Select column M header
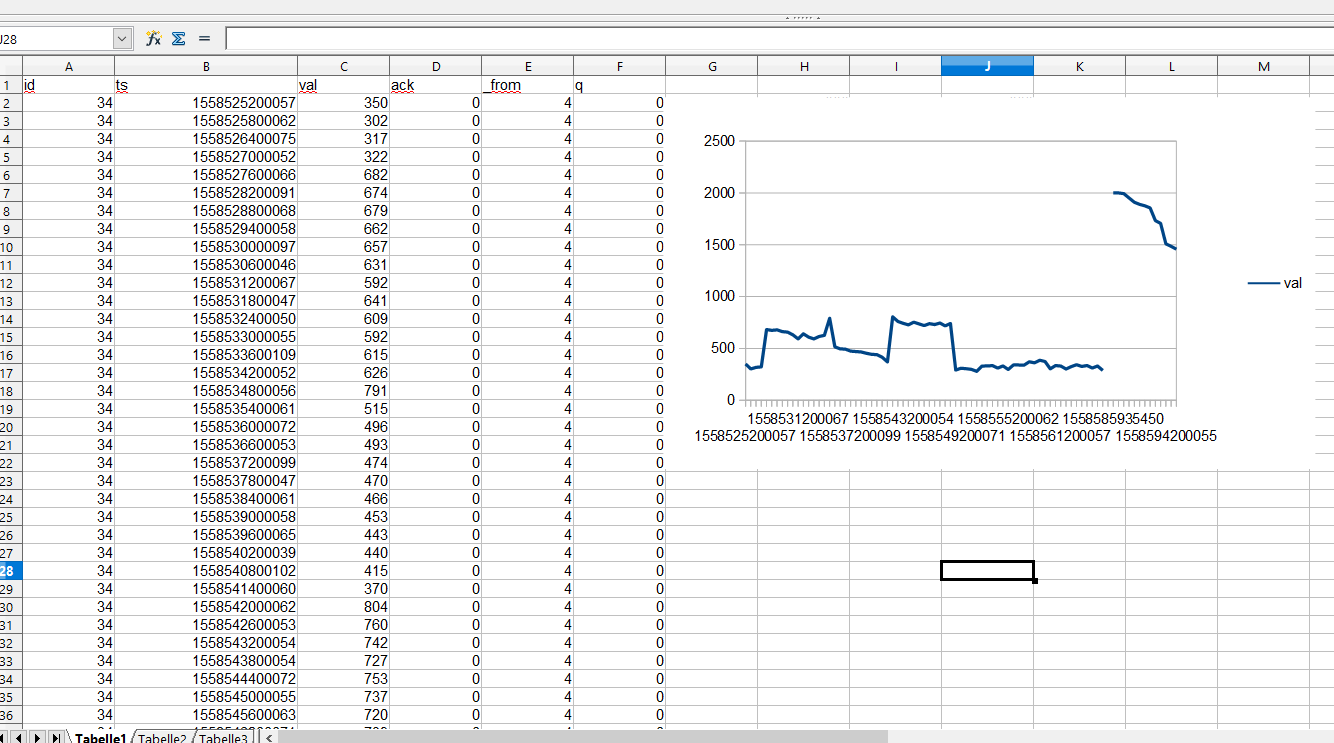 (x=1263, y=66)
